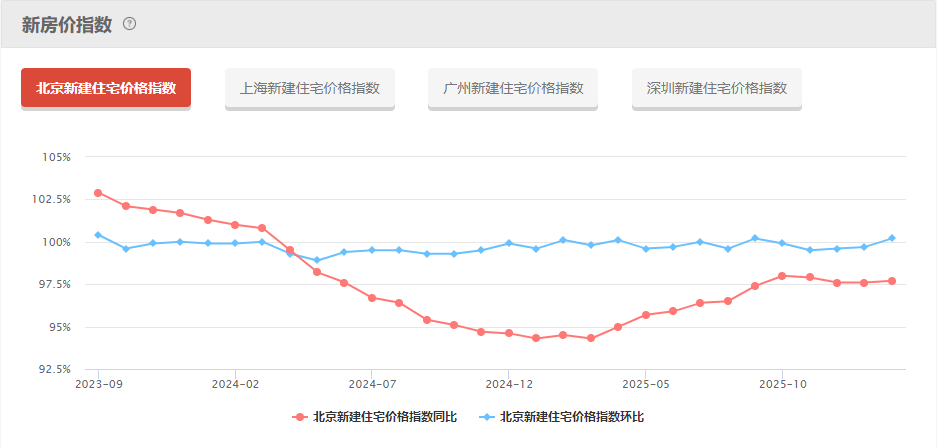Image resolution: width=937 pixels, height=448 pixels.
Task: Click red data point at 2025-10
Action: (782, 275)
